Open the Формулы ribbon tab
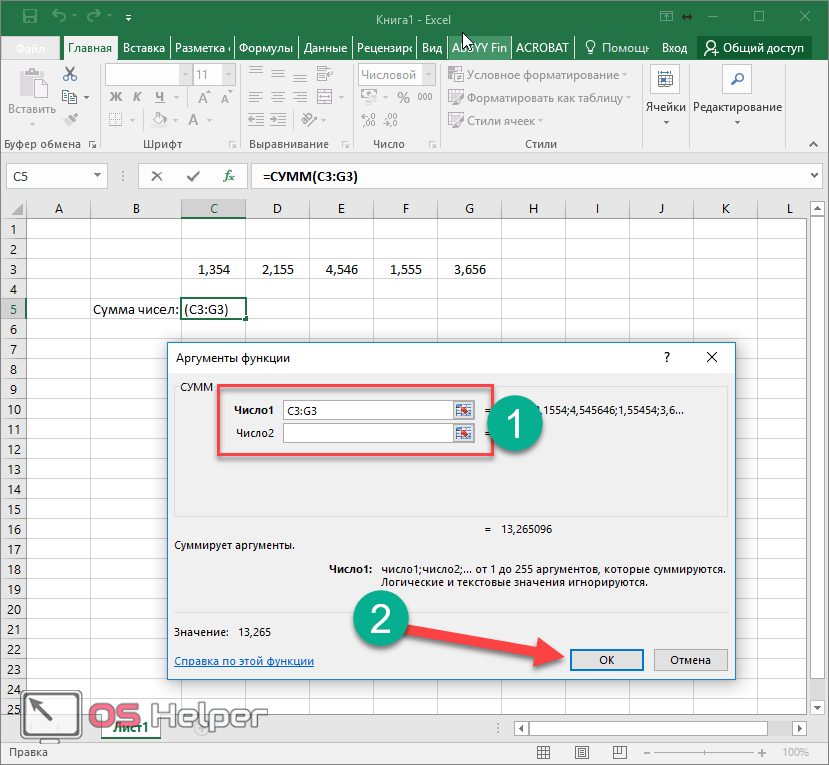Image resolution: width=829 pixels, height=765 pixels. [266, 48]
